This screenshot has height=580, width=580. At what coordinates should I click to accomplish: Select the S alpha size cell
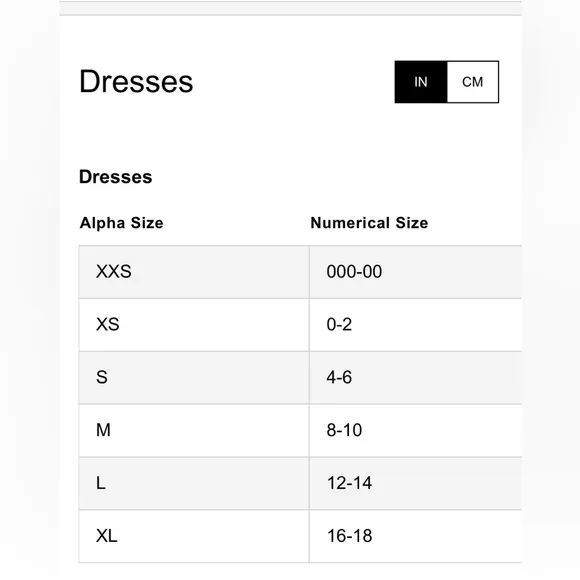click(x=194, y=378)
